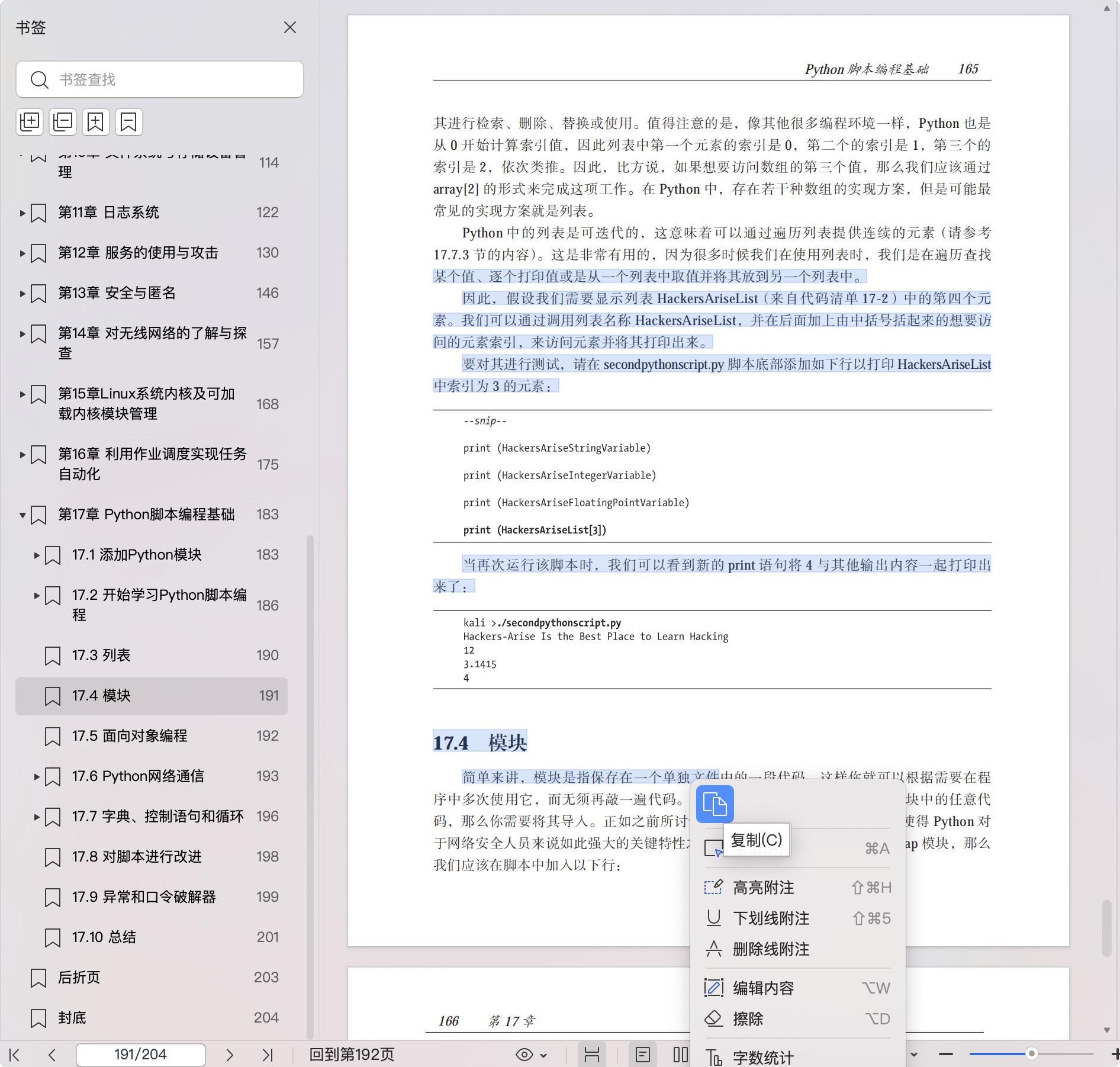Jump to the last page icon
This screenshot has width=1120, height=1067.
click(268, 1055)
